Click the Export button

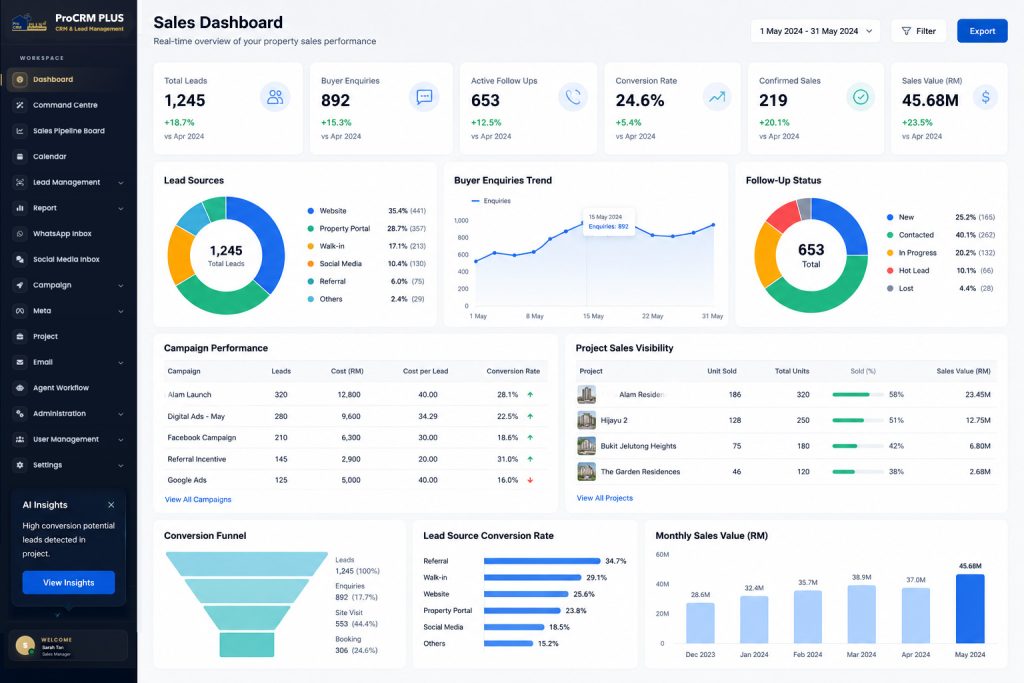[982, 31]
